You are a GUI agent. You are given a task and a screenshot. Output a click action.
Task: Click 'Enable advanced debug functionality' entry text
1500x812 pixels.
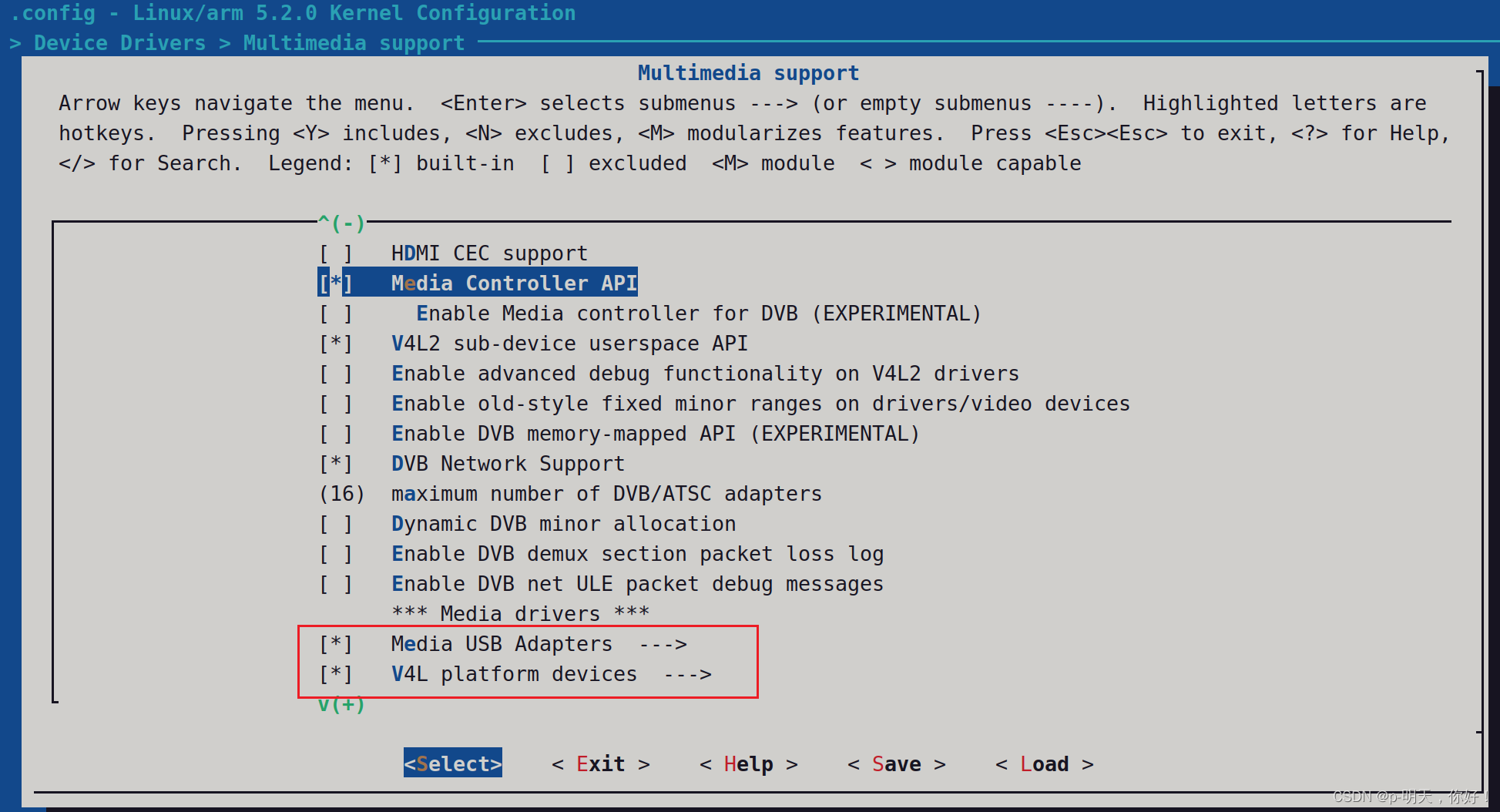(x=705, y=374)
